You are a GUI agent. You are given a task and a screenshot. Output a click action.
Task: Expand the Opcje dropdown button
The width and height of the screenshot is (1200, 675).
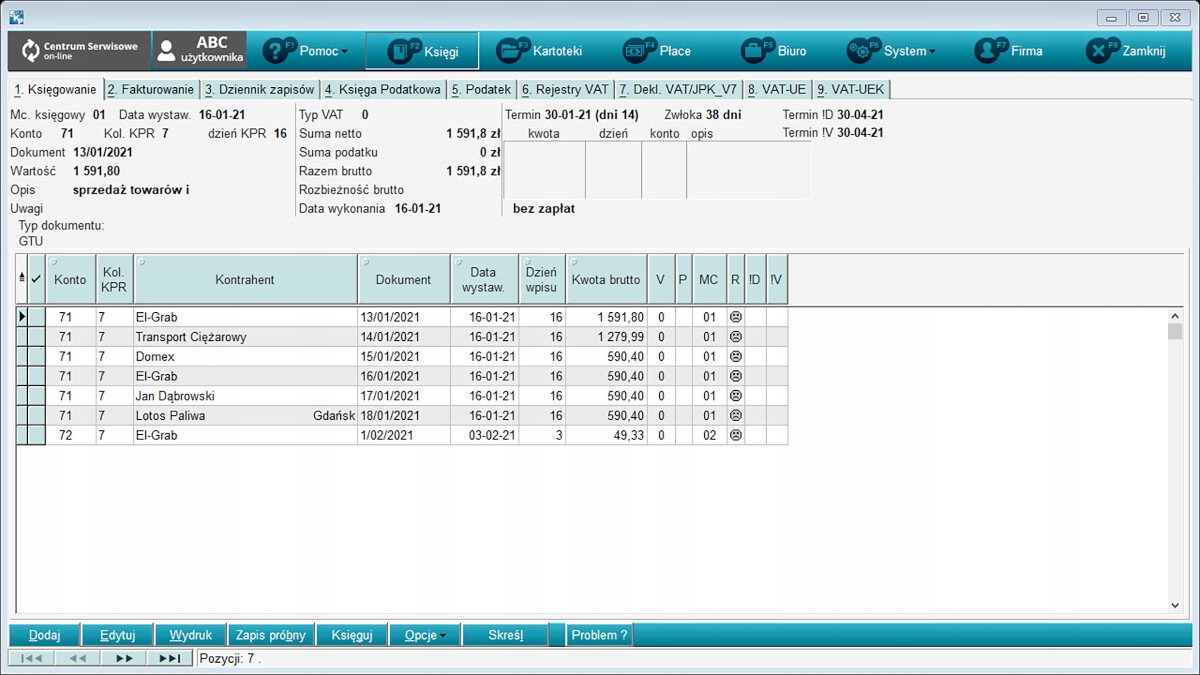click(425, 635)
